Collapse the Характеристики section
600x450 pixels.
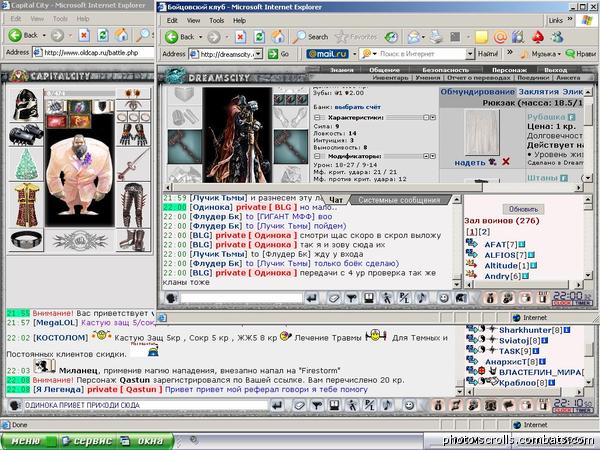[x=317, y=117]
